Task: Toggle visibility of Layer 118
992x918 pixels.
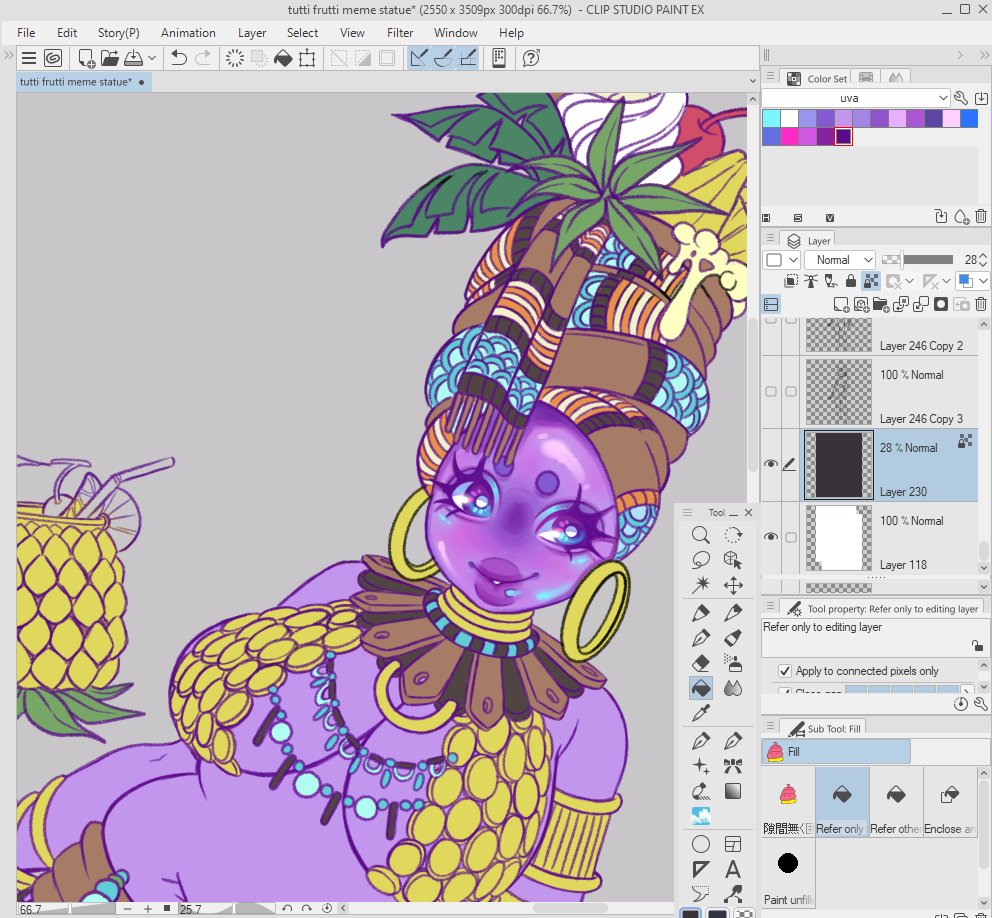Action: 770,536
